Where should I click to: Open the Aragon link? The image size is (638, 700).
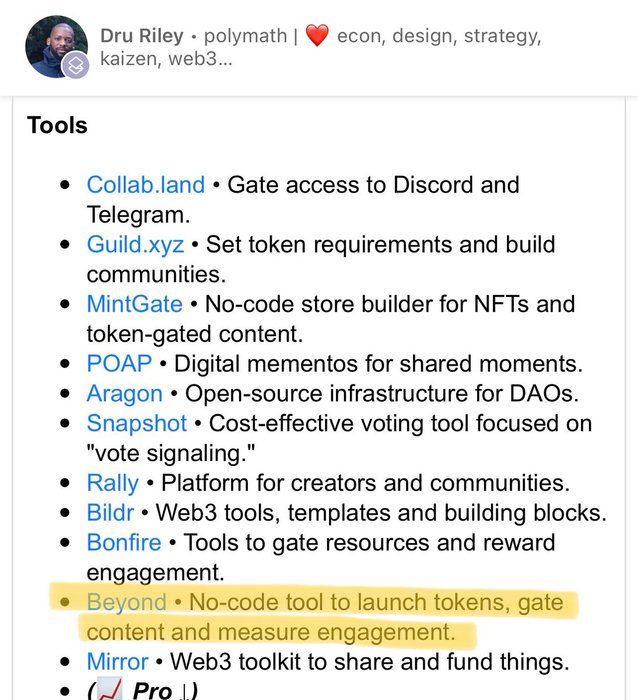point(125,394)
